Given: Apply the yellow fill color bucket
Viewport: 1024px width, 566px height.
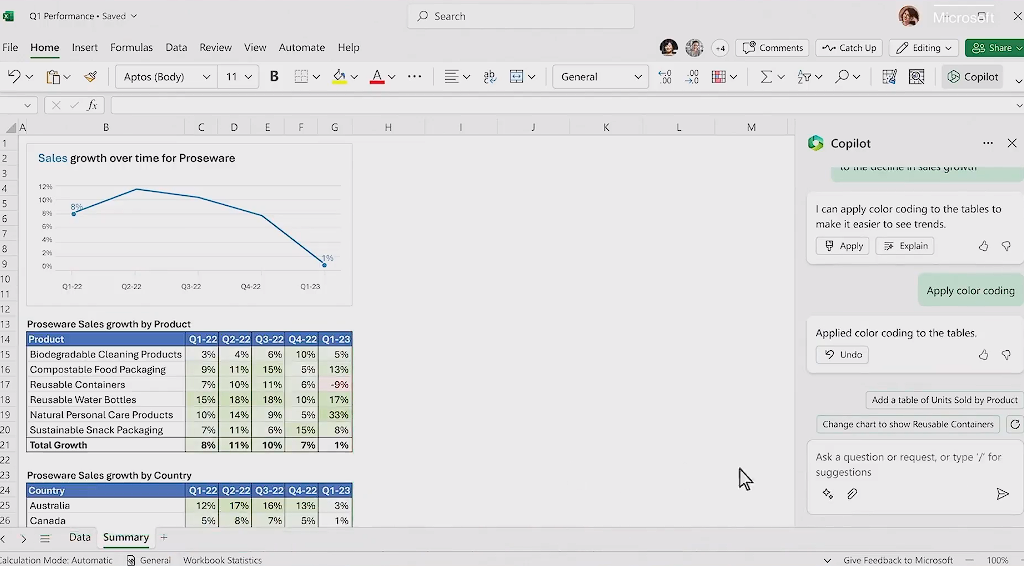Looking at the screenshot, I should pos(339,76).
